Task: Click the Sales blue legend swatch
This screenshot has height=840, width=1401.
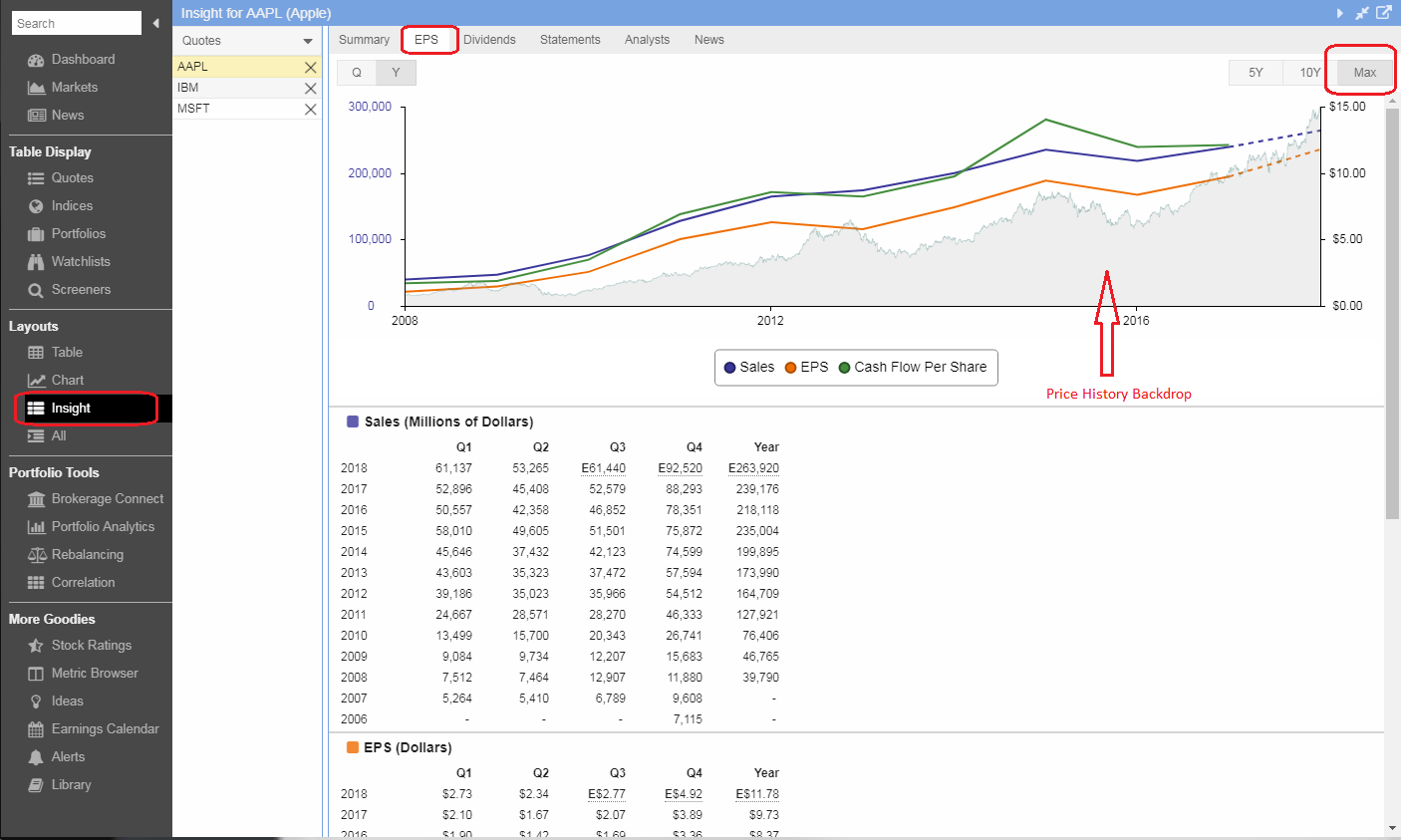Action: (x=730, y=367)
